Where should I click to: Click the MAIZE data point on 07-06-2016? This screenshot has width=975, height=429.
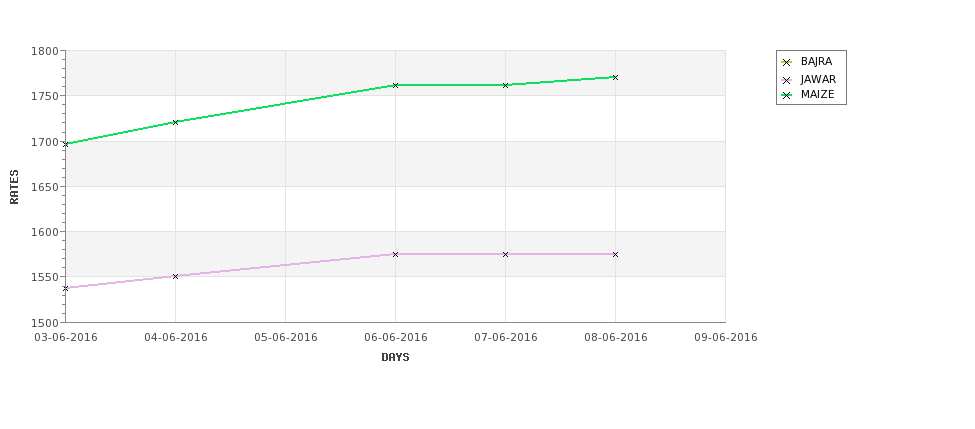(x=506, y=85)
